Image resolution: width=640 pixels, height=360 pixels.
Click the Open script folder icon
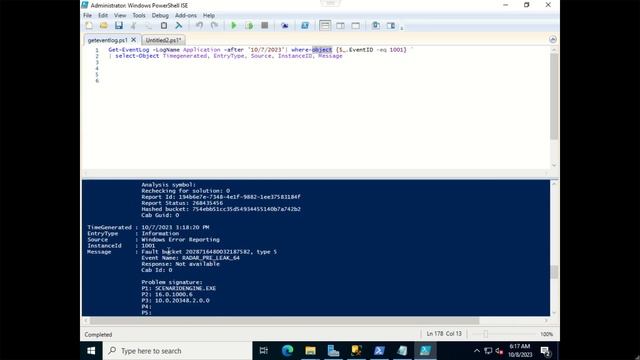(104, 26)
